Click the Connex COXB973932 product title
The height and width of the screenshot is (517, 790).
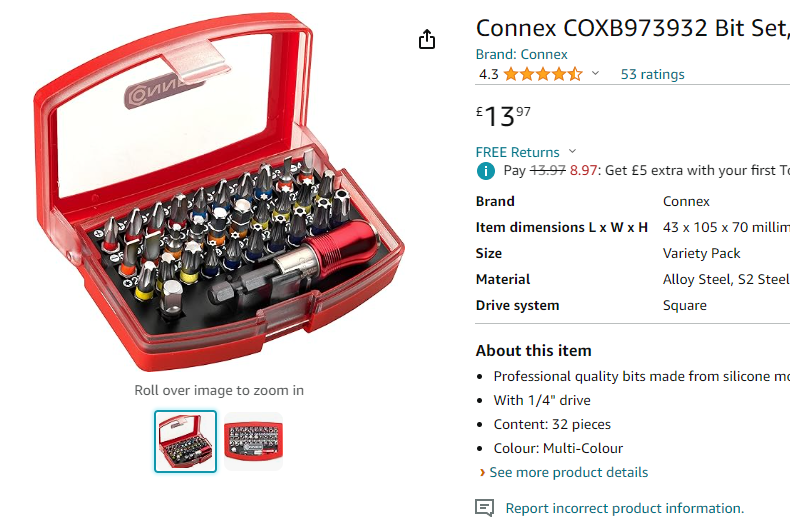tap(632, 27)
